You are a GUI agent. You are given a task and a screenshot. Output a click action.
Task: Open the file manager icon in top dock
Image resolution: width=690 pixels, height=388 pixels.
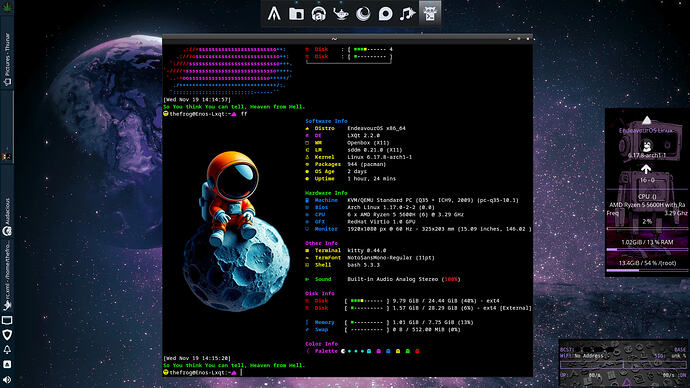[297, 14]
